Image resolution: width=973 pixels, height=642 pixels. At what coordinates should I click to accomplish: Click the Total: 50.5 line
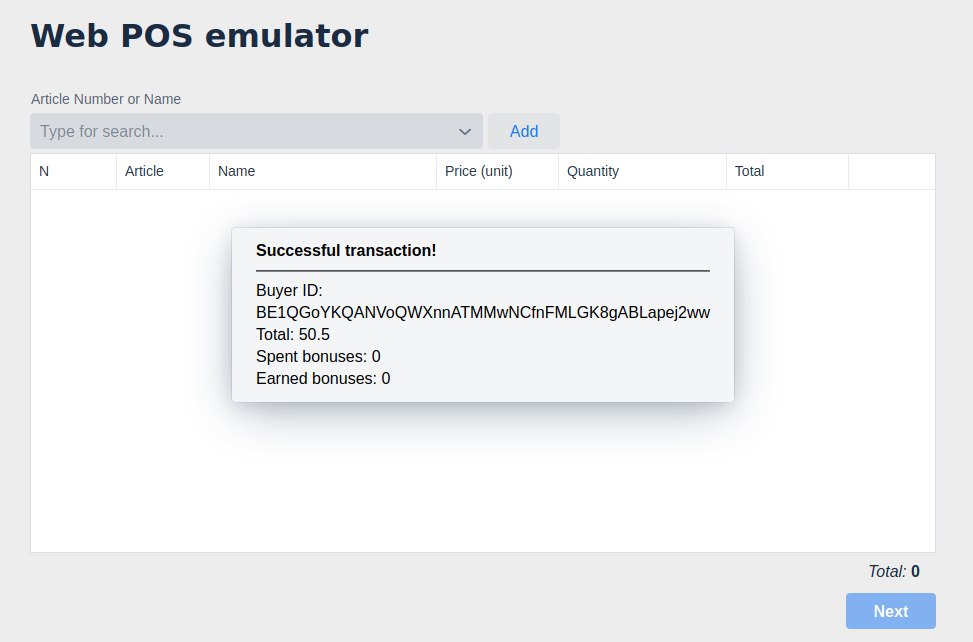(x=293, y=334)
